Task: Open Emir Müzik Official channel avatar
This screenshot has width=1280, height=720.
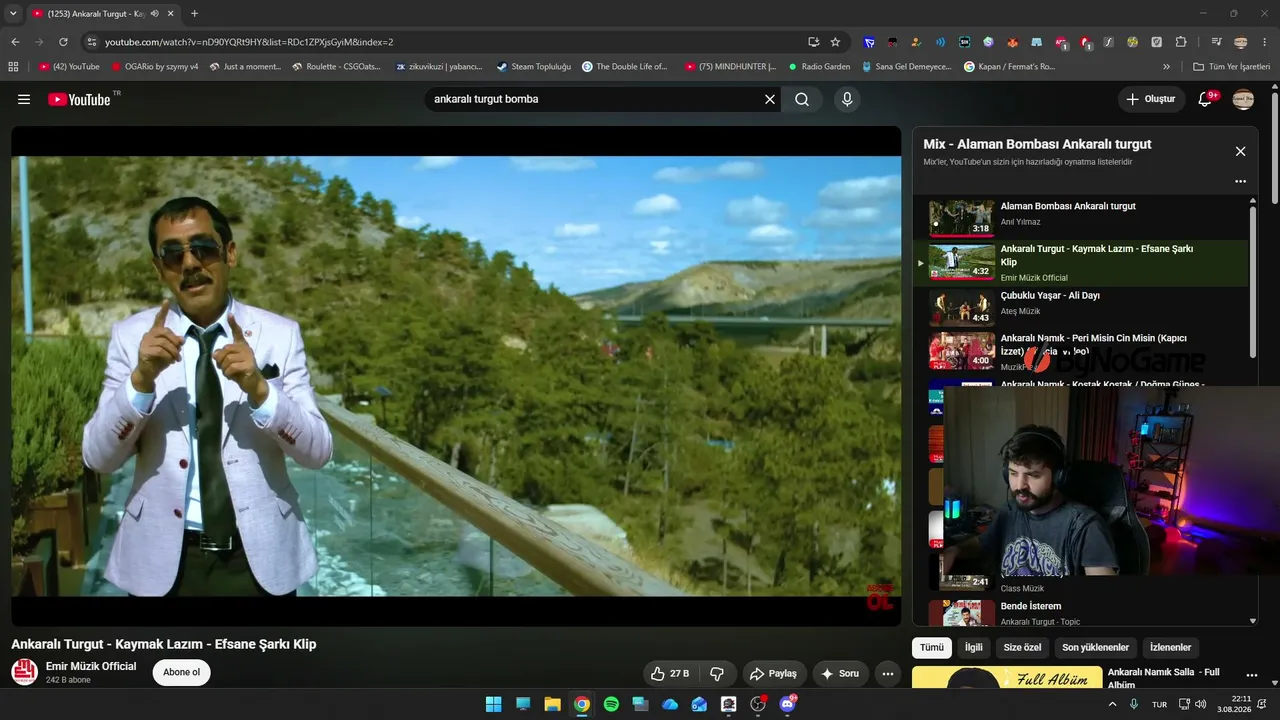Action: tap(24, 672)
